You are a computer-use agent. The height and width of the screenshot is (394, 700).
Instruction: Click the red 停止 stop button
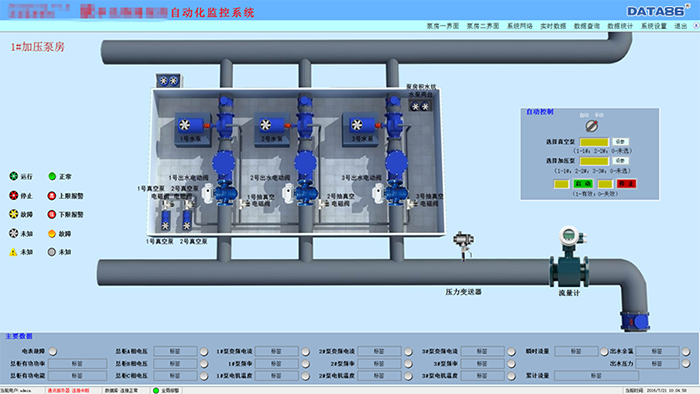(626, 184)
